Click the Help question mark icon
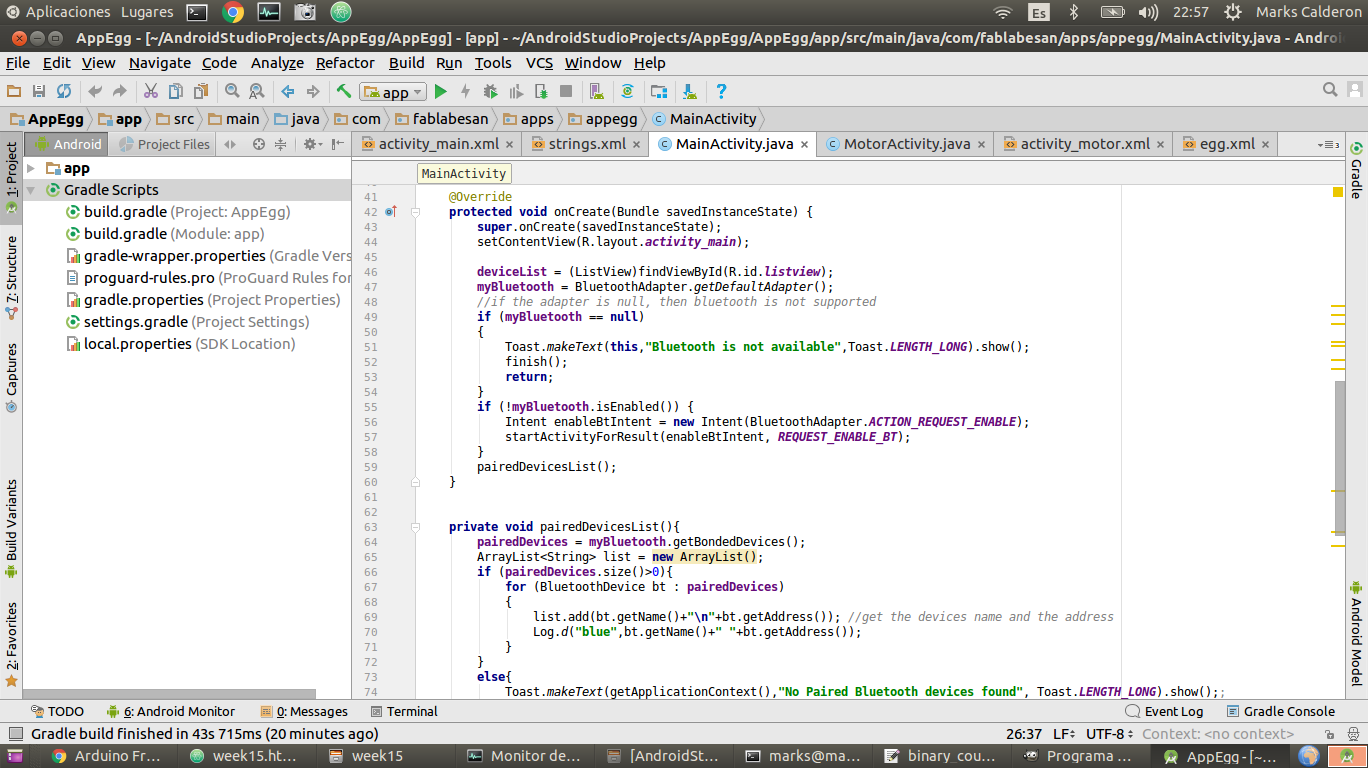Viewport: 1368px width, 768px height. (x=721, y=92)
